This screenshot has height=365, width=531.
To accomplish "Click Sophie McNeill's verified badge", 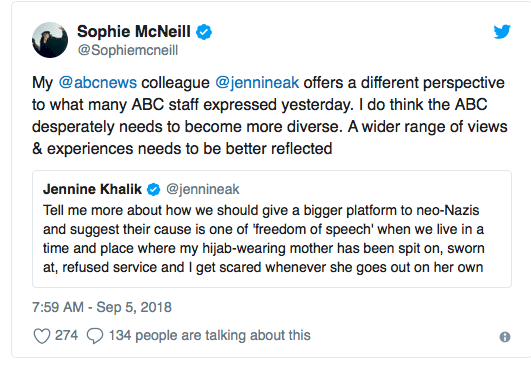I will tap(204, 32).
